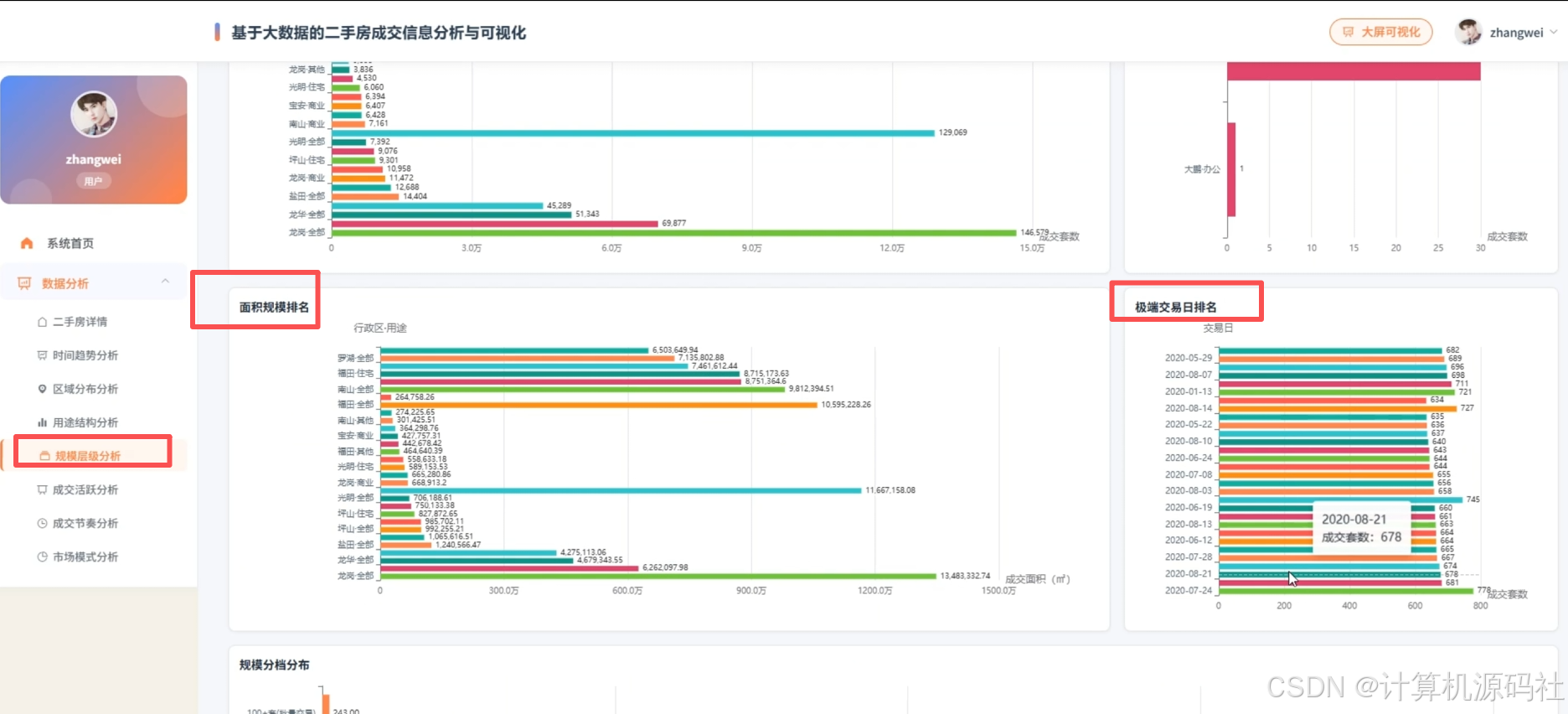
Task: Open the zhangwei account dropdown arrow
Action: pos(1553,33)
